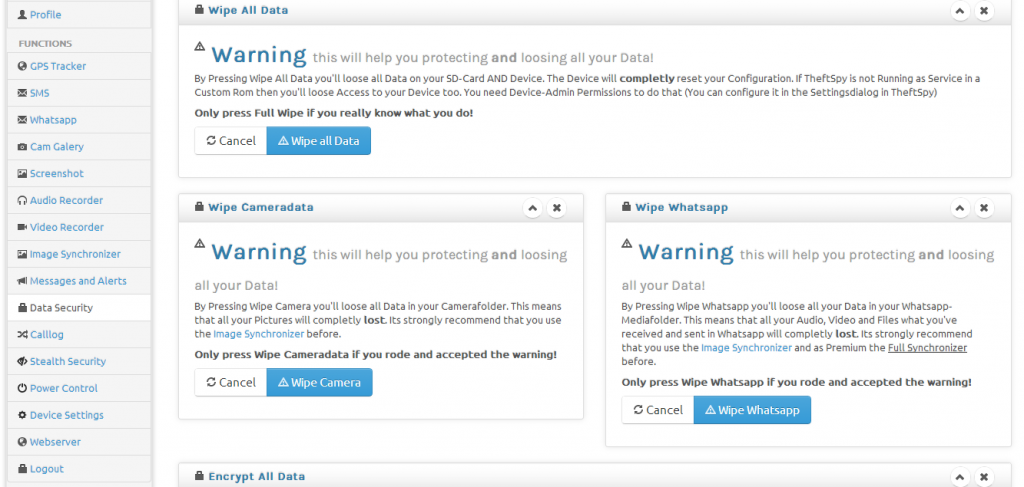Image resolution: width=1024 pixels, height=487 pixels.
Task: Select Screenshot in the sidebar
Action: 79,173
